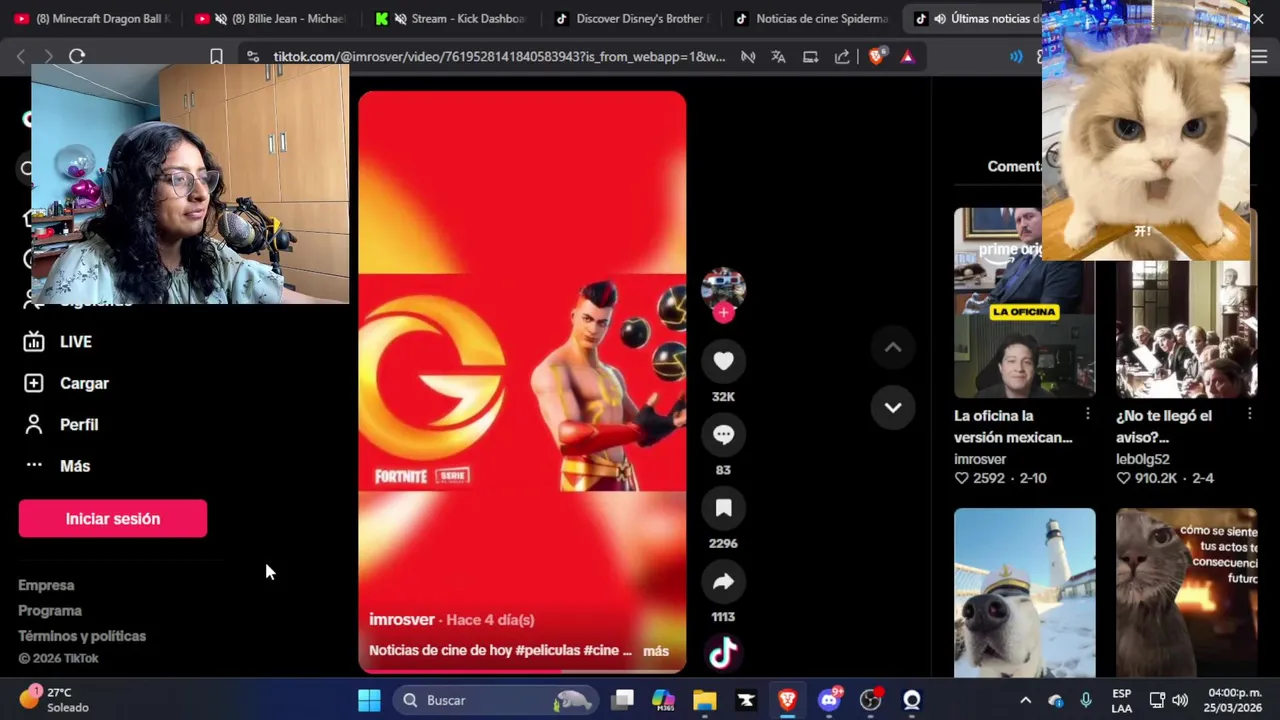Switch to the Minecraft Dragon Ball YouTube tab
This screenshot has height=720, width=1280.
tap(92, 19)
